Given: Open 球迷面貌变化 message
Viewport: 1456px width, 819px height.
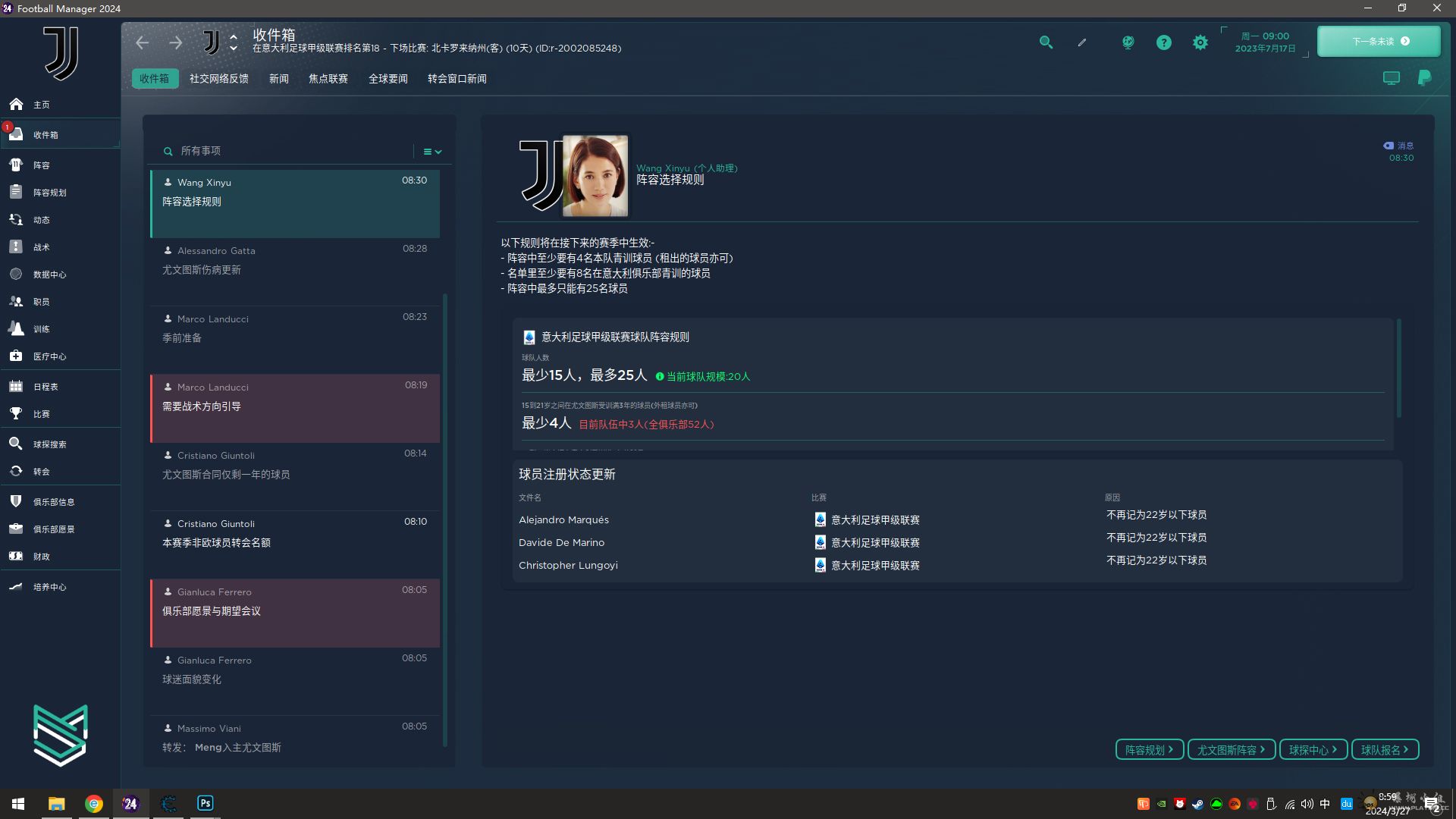Looking at the screenshot, I should [295, 682].
